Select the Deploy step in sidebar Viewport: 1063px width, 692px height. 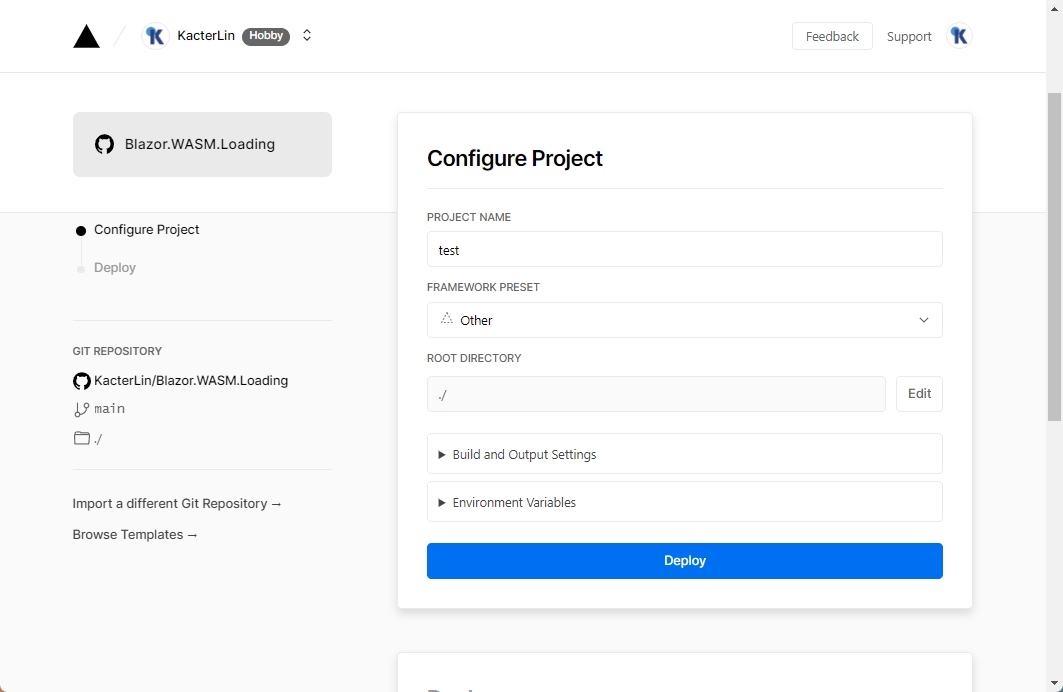pos(115,268)
